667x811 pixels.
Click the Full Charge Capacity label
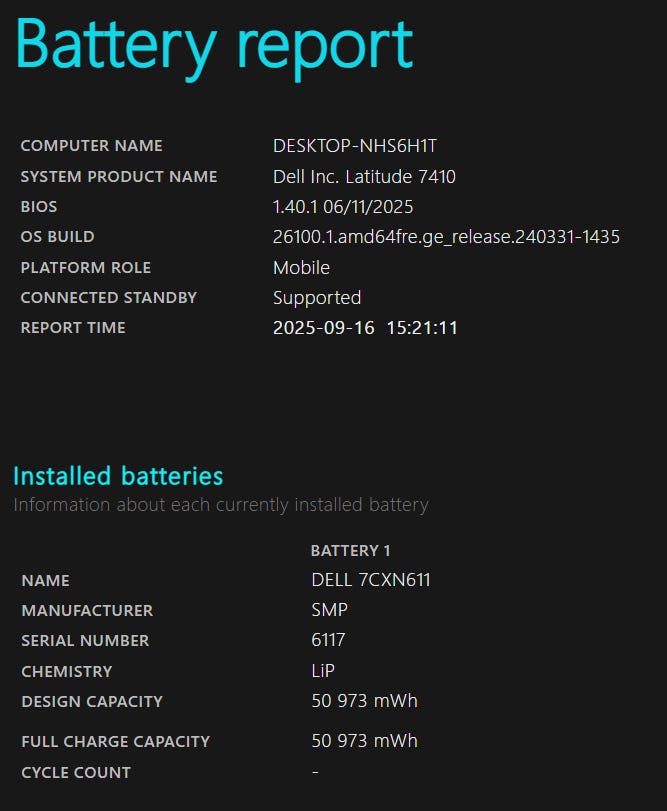[x=116, y=742]
